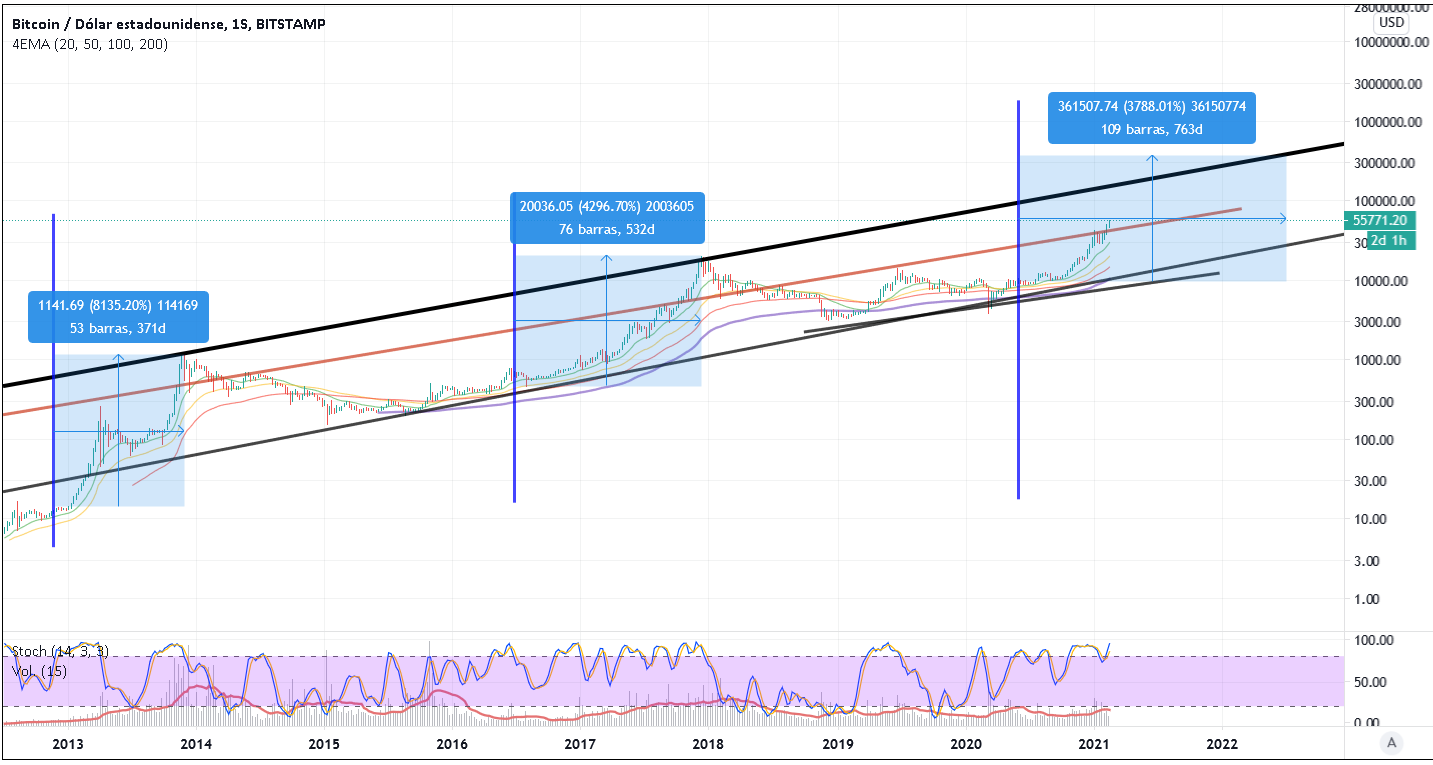Click the 2018 label on time axis

click(708, 744)
